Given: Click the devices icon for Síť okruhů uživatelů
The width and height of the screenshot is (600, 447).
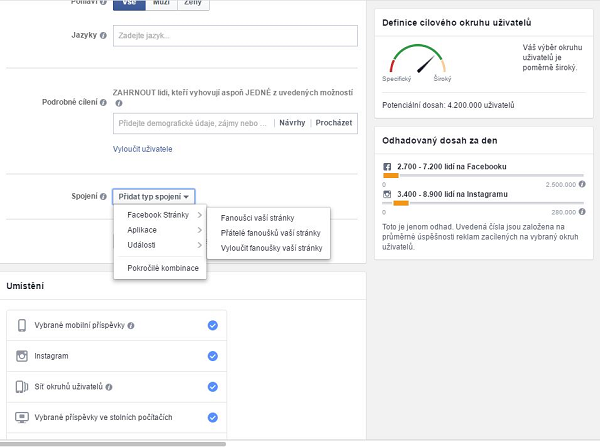Looking at the screenshot, I should tap(22, 387).
